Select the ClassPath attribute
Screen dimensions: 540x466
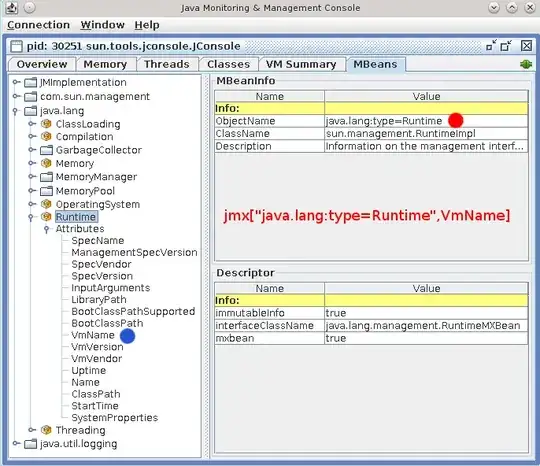click(x=96, y=394)
